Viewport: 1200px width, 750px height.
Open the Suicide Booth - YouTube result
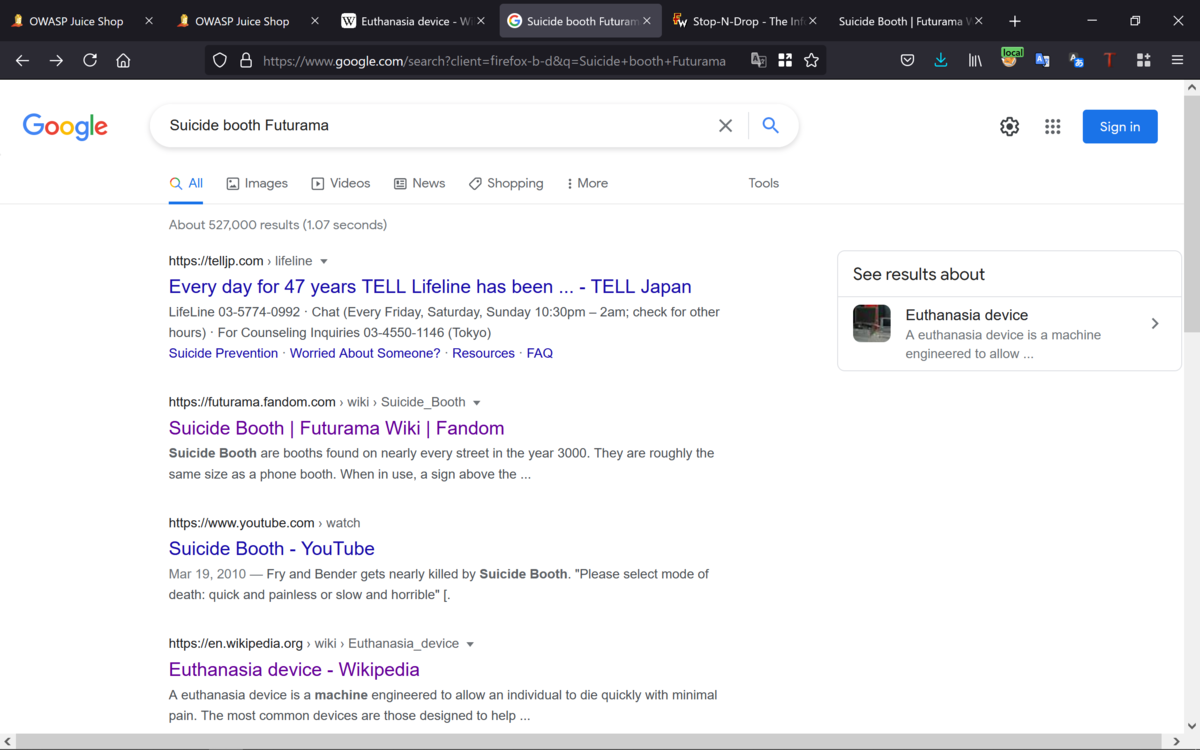click(x=272, y=549)
